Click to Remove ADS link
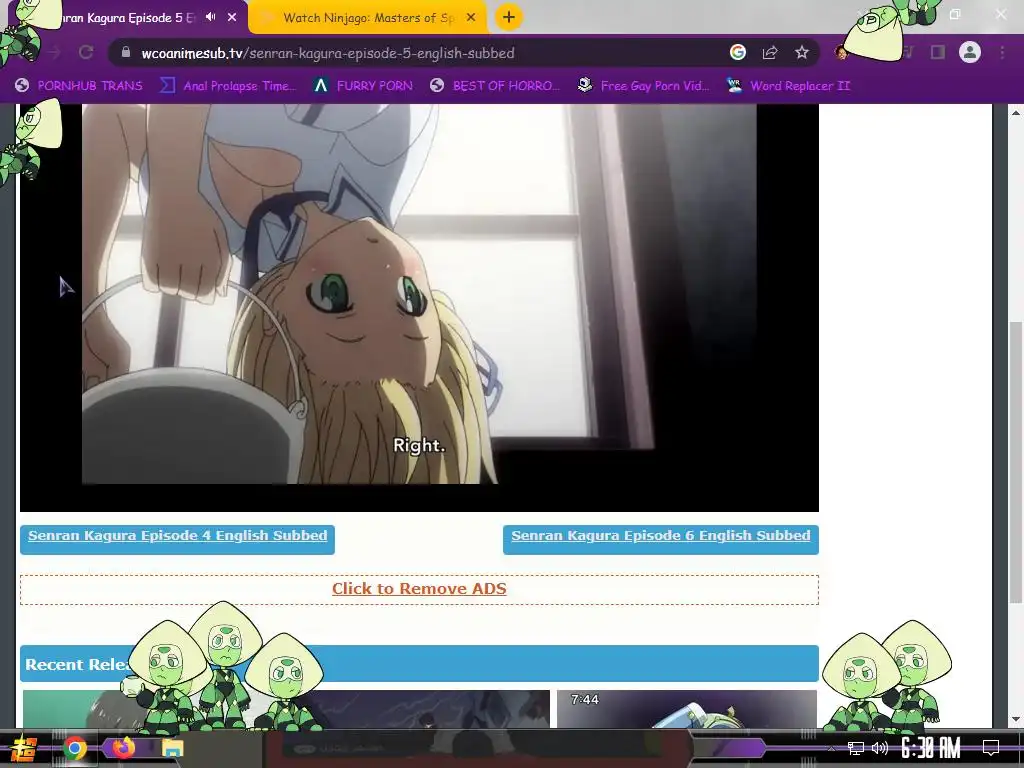Image resolution: width=1024 pixels, height=768 pixels. [419, 588]
